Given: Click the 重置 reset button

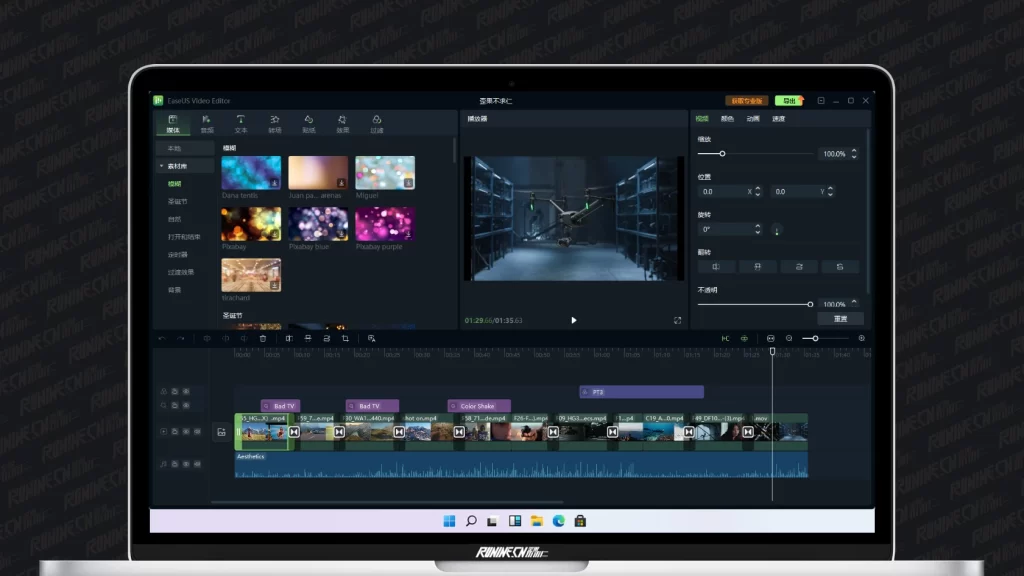Looking at the screenshot, I should pyautogui.click(x=840, y=318).
